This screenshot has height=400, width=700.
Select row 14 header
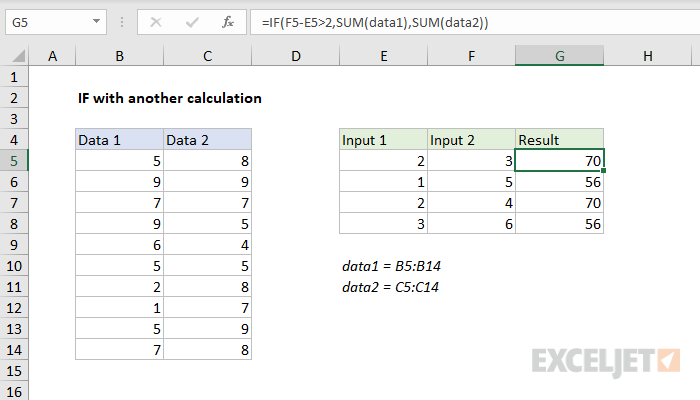tap(15, 349)
